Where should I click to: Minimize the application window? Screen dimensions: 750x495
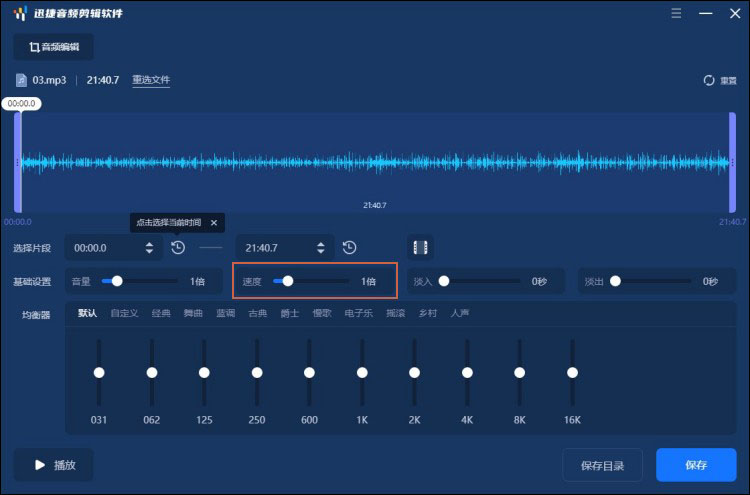(706, 13)
